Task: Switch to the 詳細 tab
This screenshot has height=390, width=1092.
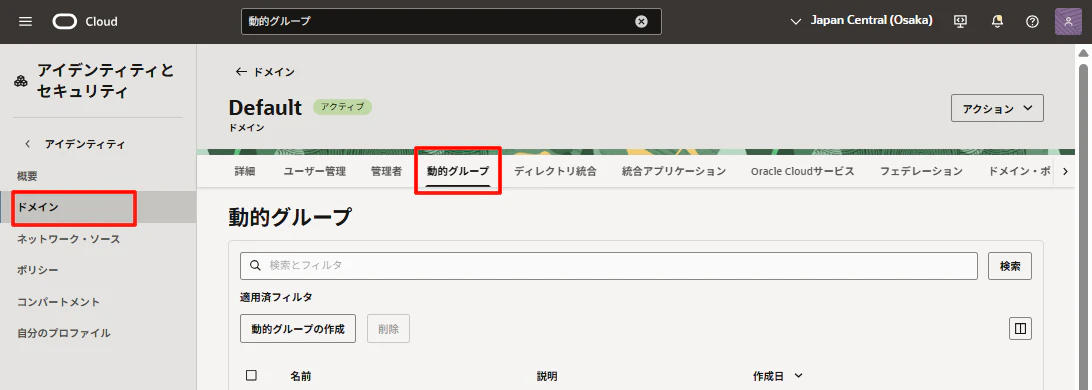Action: pos(244,171)
